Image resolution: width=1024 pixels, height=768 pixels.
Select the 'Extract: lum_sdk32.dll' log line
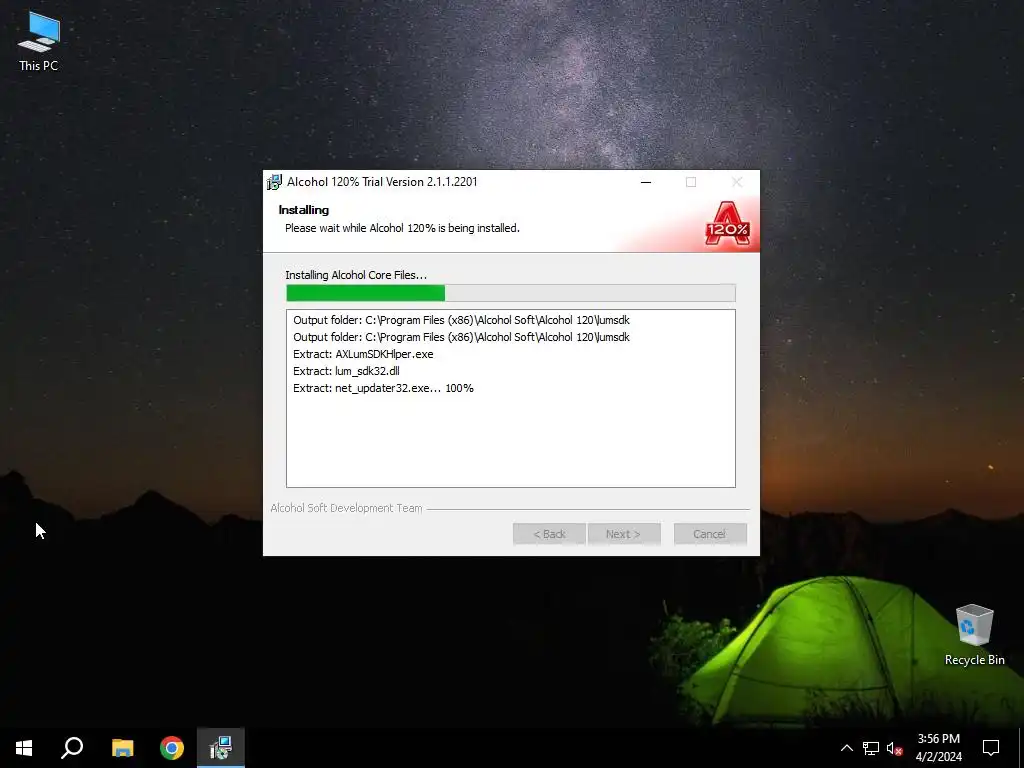pos(346,371)
